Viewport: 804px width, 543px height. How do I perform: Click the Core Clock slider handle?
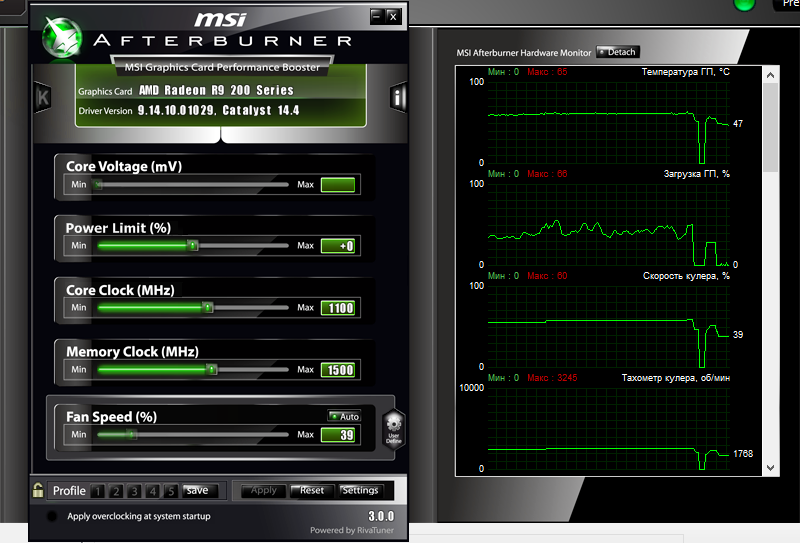[x=207, y=308]
